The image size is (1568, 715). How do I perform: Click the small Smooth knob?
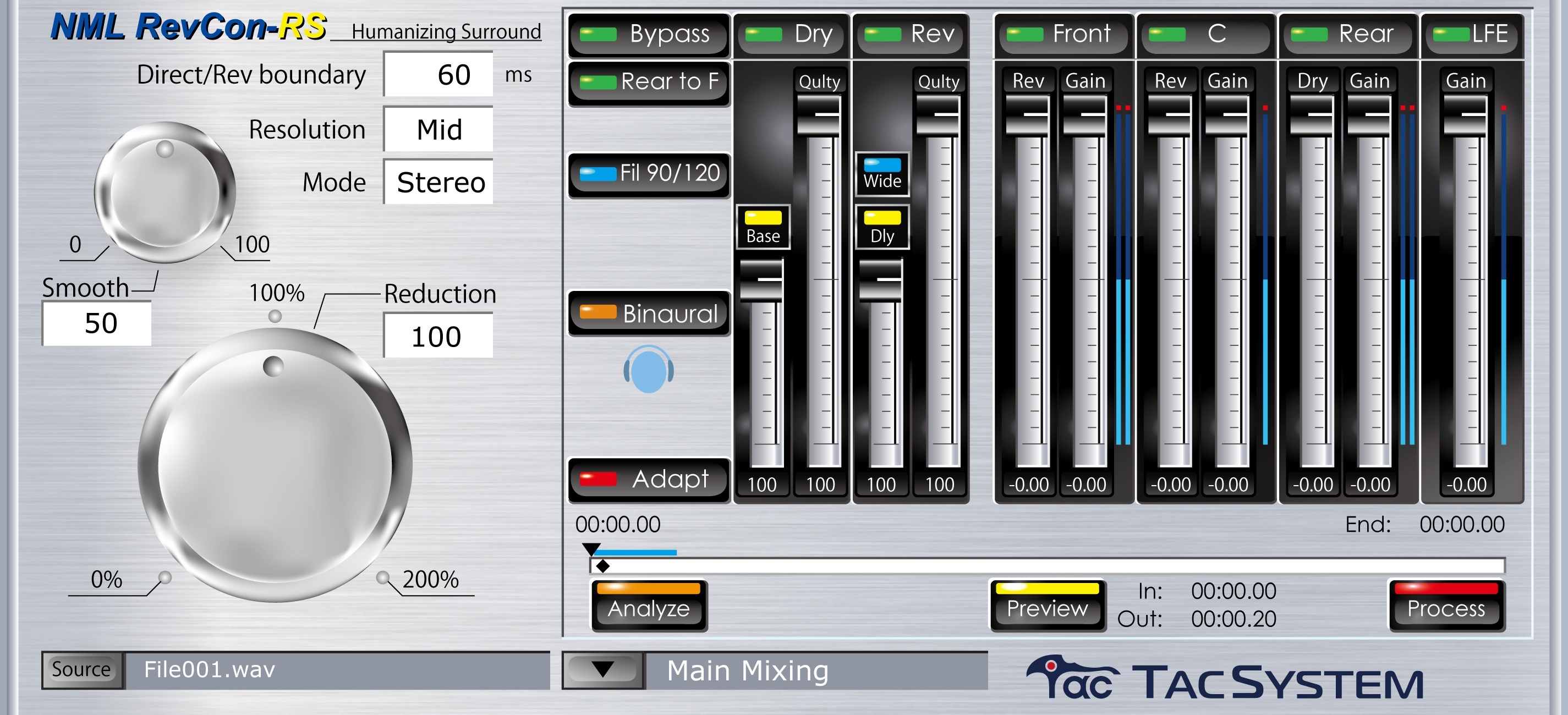click(x=165, y=193)
